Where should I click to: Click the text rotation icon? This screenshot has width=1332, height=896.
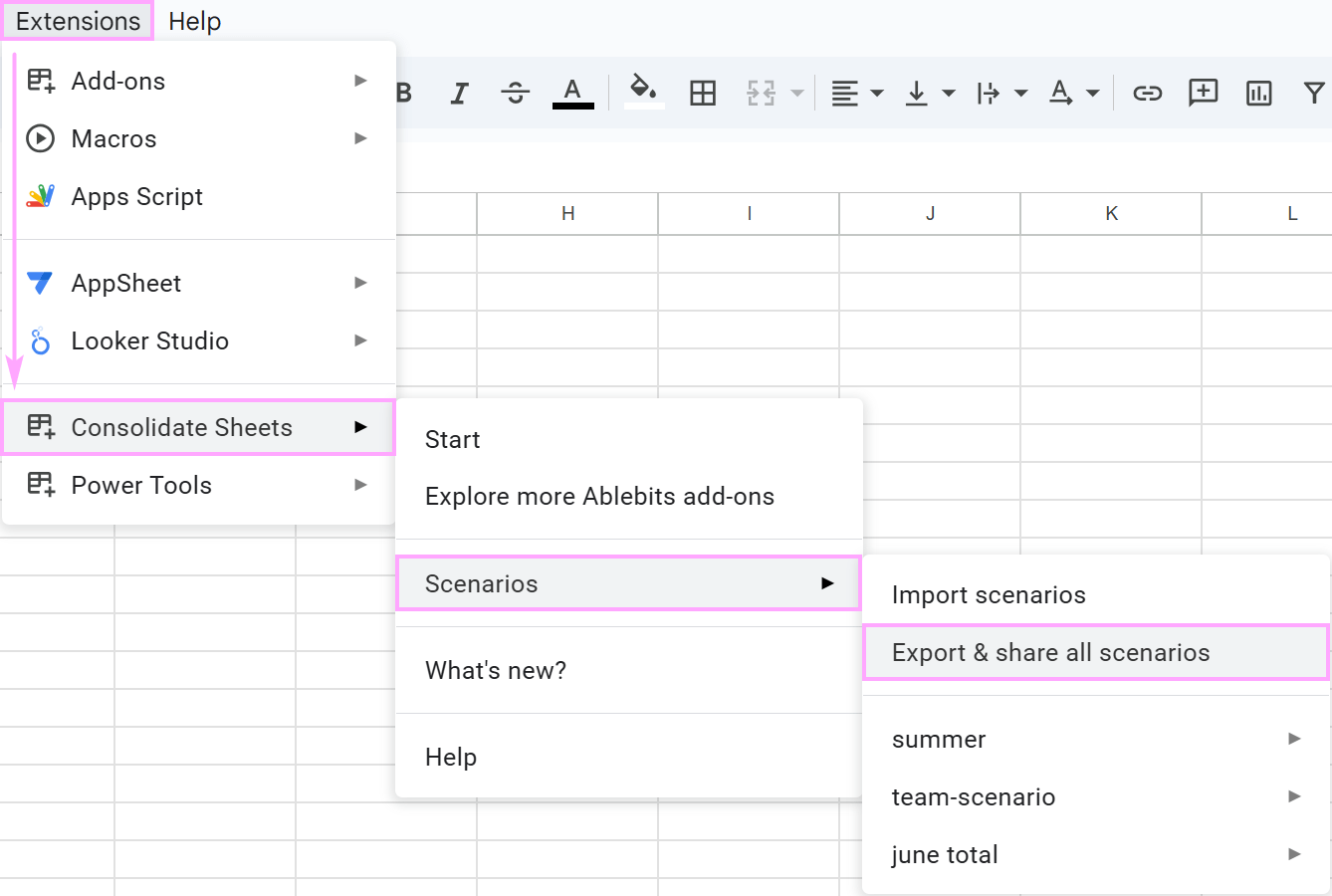1060,94
